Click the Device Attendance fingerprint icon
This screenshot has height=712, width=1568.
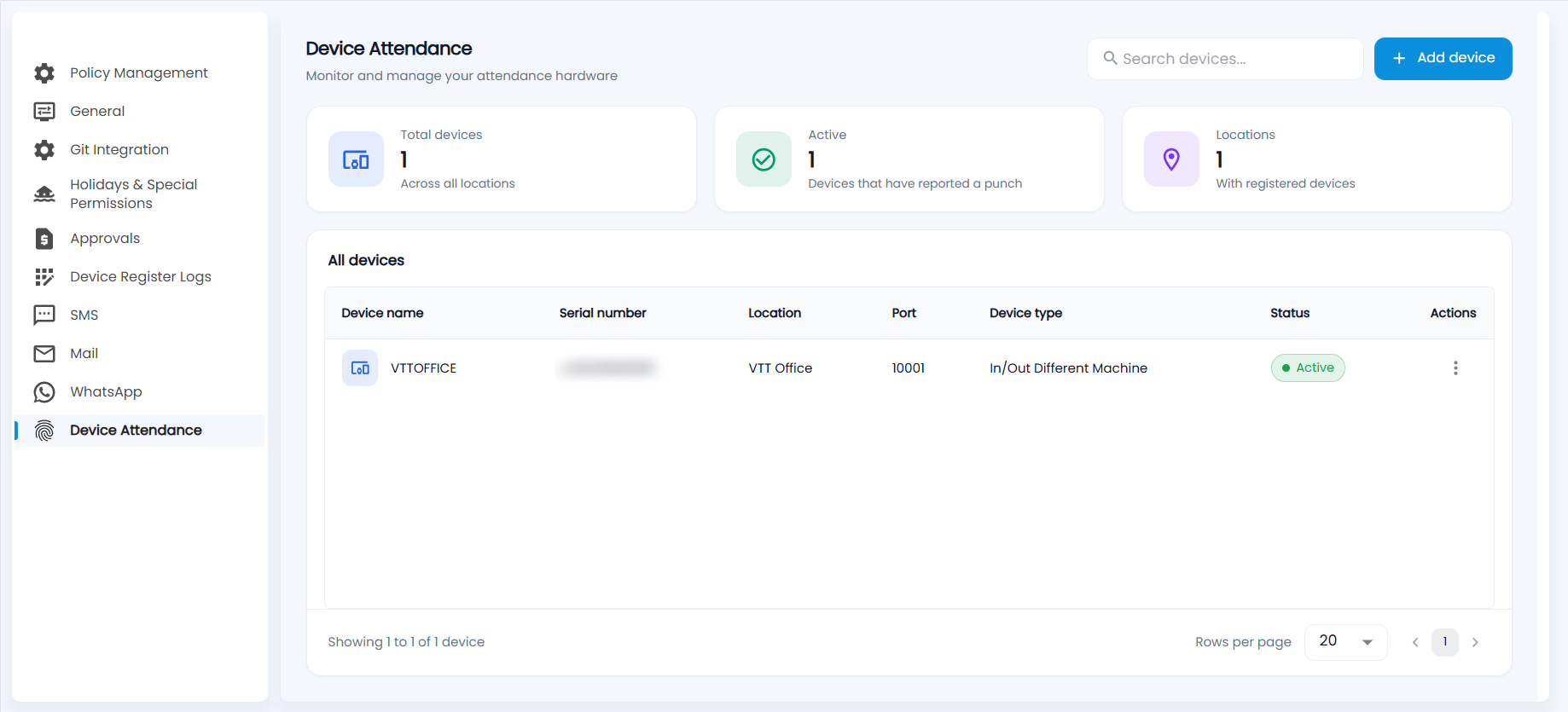coord(44,431)
